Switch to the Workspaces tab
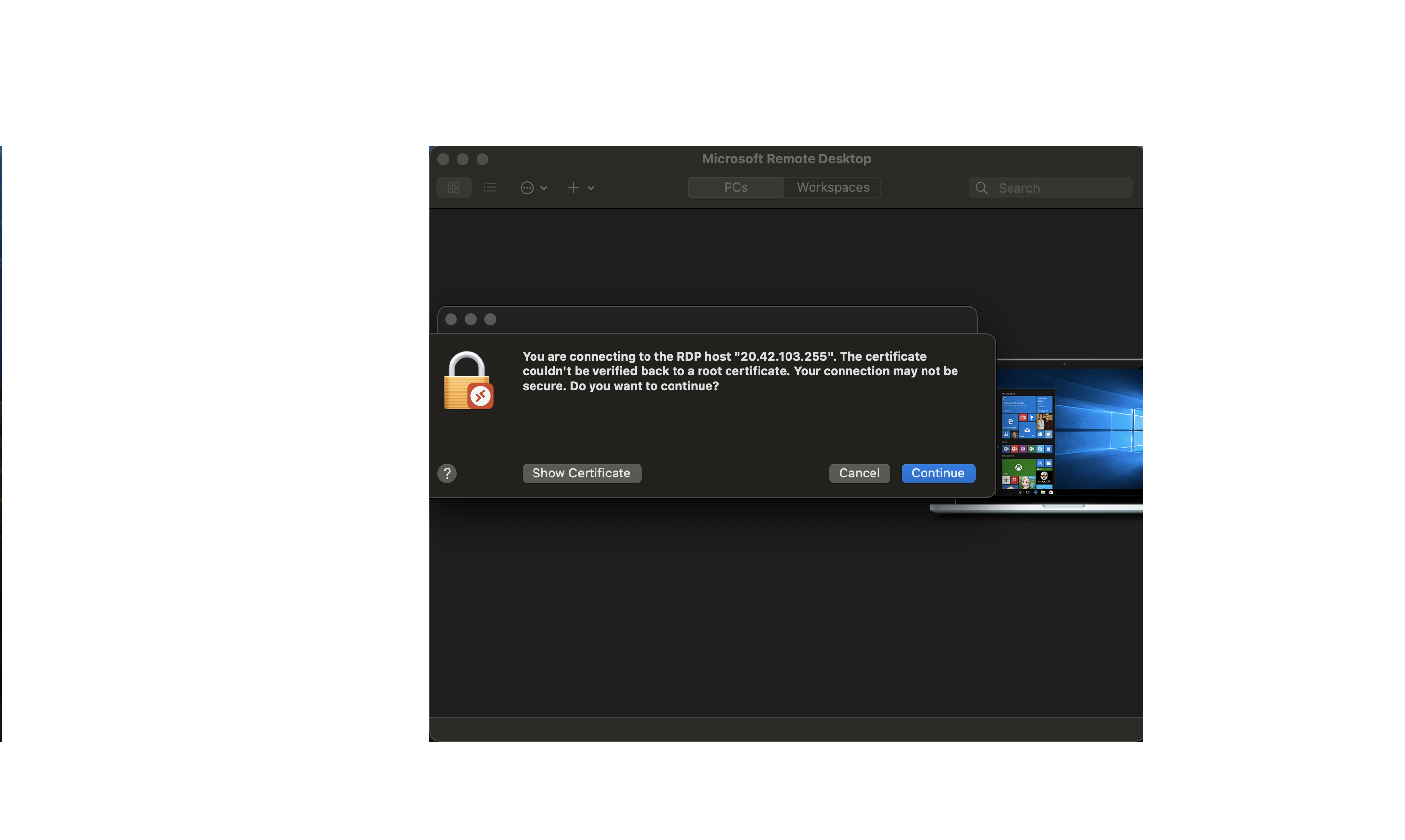 833,187
